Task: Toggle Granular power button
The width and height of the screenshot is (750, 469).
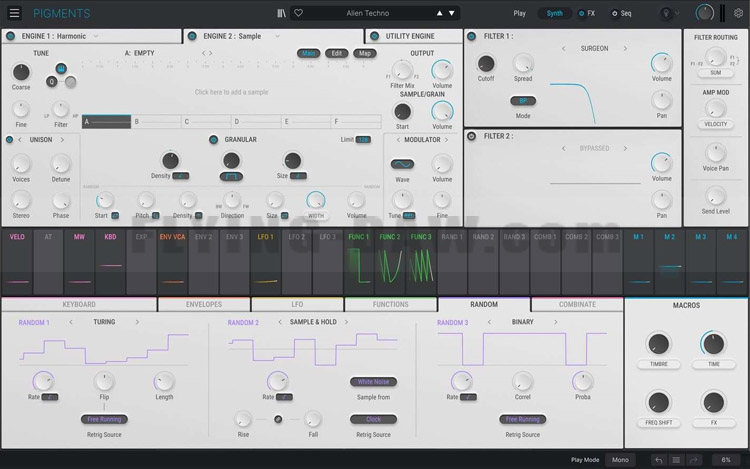Action: click(x=213, y=140)
